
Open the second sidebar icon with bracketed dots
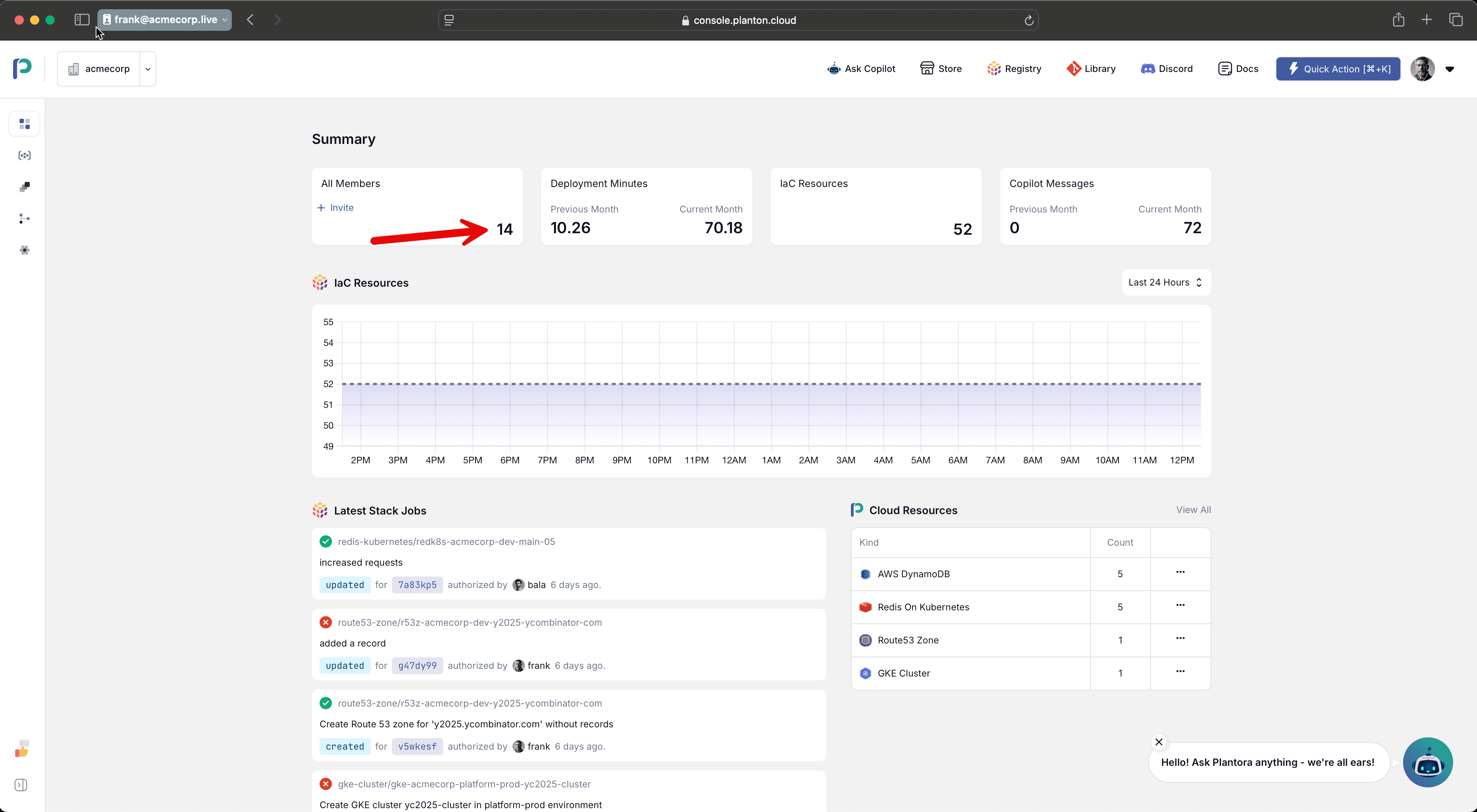click(24, 155)
